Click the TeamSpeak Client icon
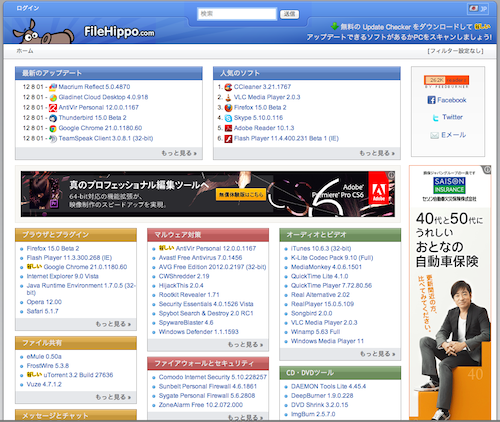Screen dimensions: 500x422 [x=53, y=139]
